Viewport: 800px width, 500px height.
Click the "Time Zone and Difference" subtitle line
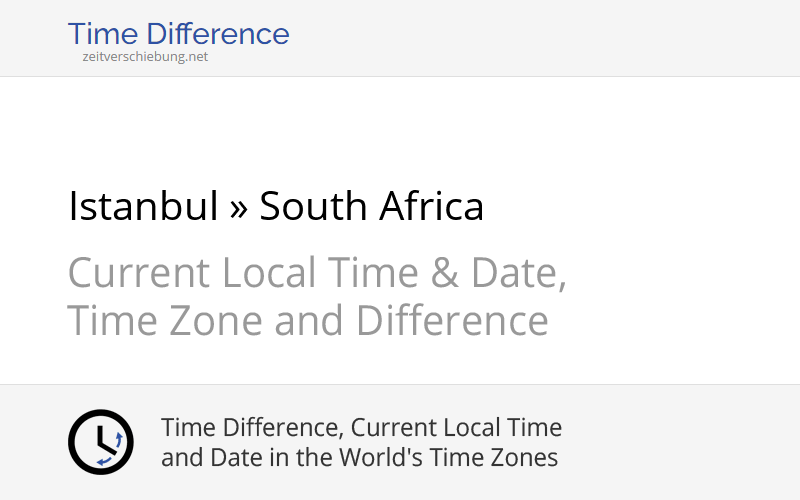click(x=308, y=321)
